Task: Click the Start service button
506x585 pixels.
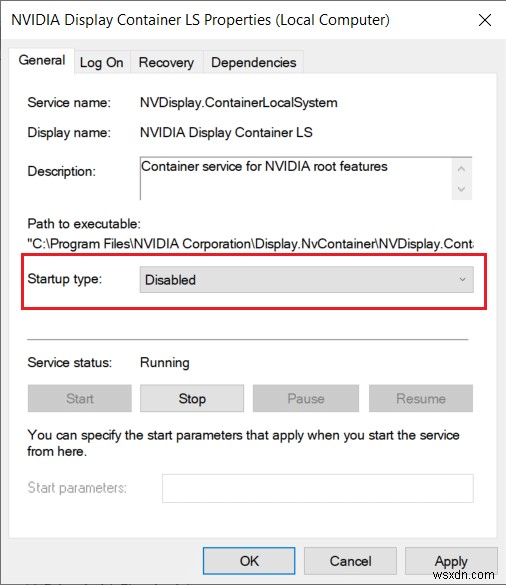Action: click(x=80, y=398)
